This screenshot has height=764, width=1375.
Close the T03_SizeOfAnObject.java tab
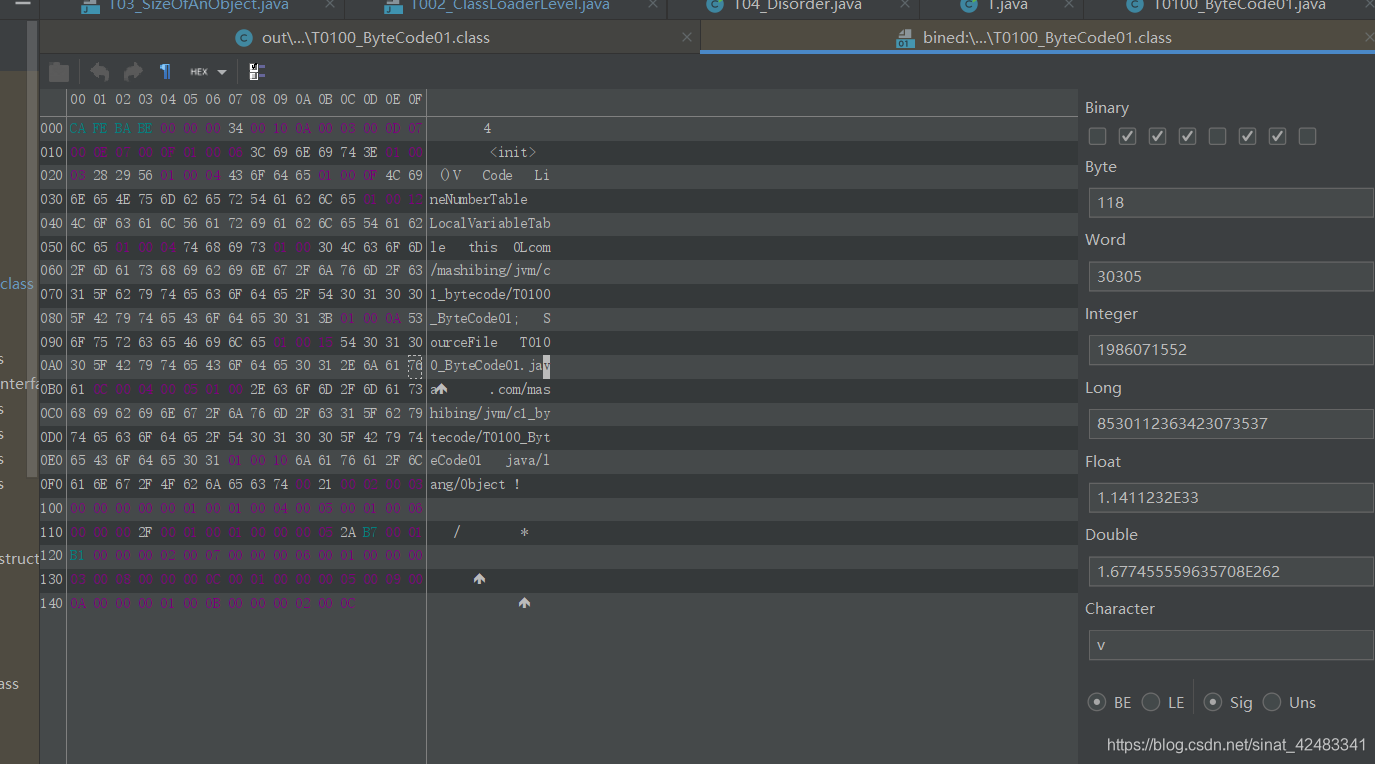[328, 5]
